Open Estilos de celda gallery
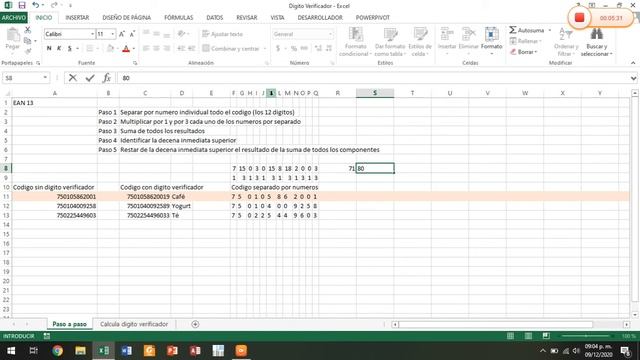This screenshot has width=640, height=360. pos(420,42)
